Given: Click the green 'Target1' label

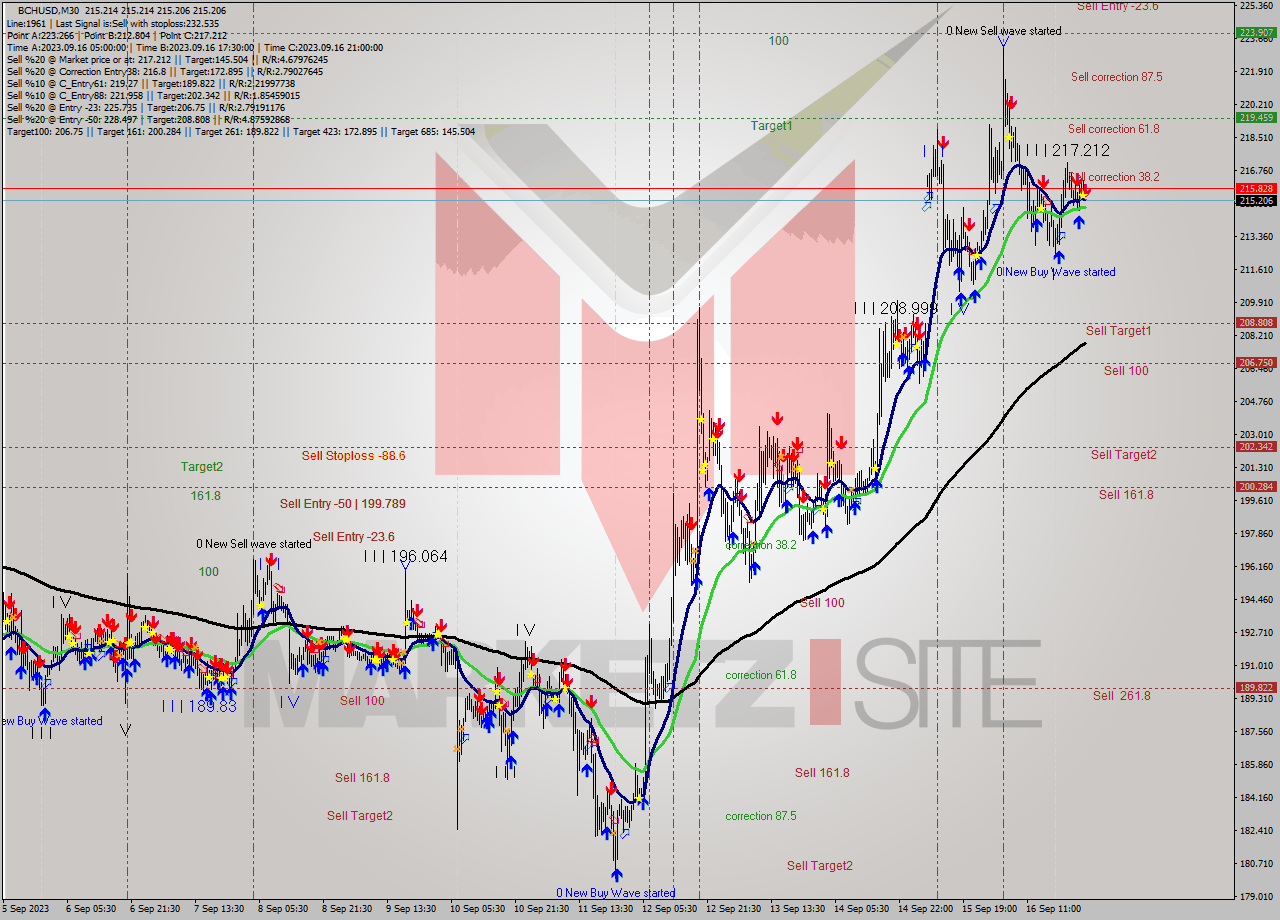Looking at the screenshot, I should click(x=772, y=126).
